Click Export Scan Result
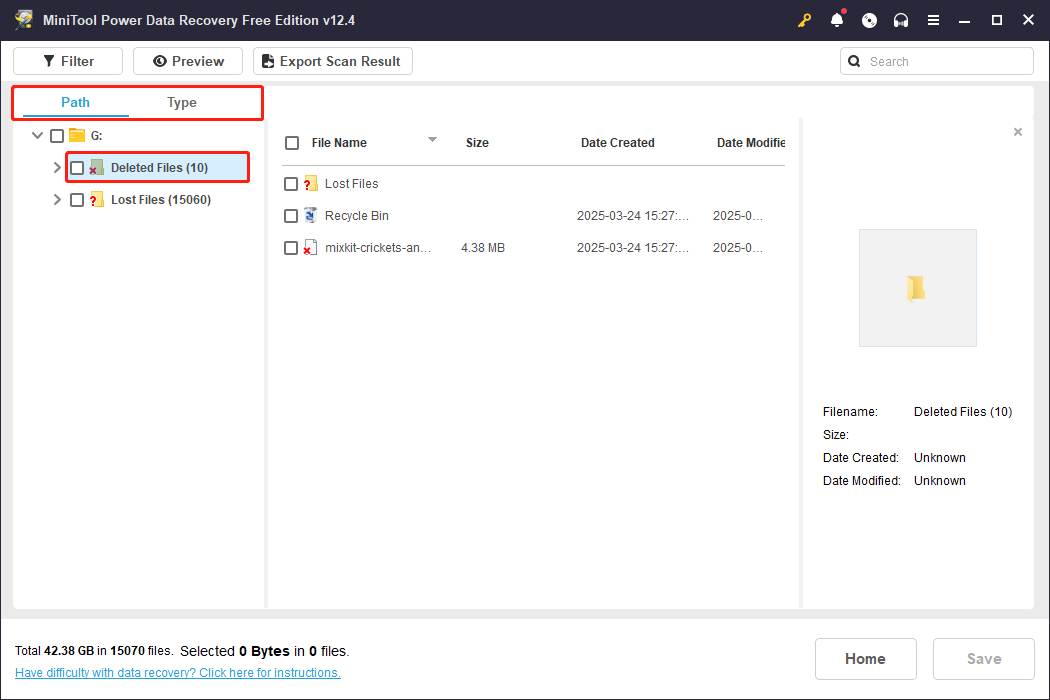The height and width of the screenshot is (700, 1050). pyautogui.click(x=332, y=61)
